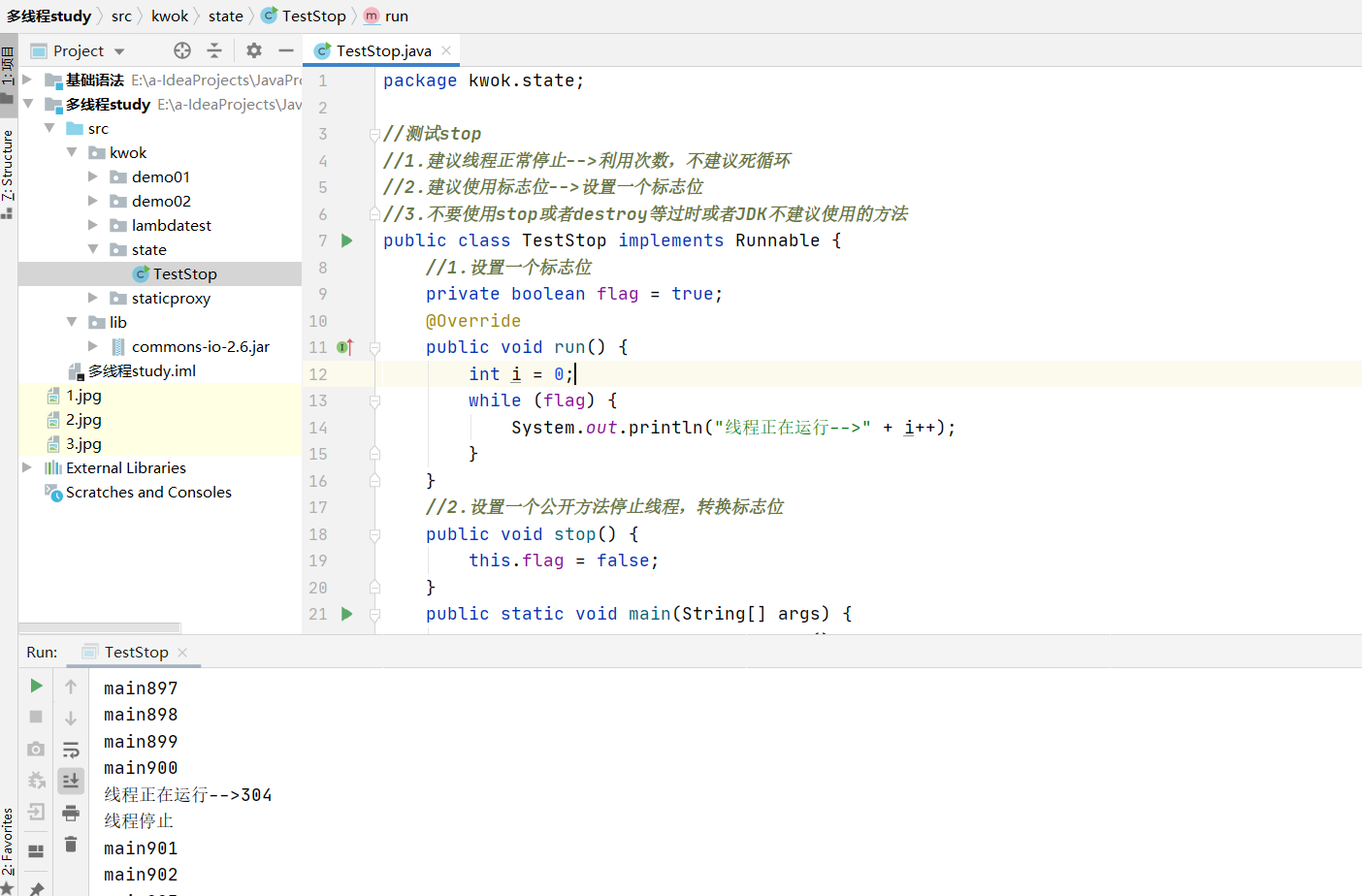Click console line '线程停止'

pos(139,820)
